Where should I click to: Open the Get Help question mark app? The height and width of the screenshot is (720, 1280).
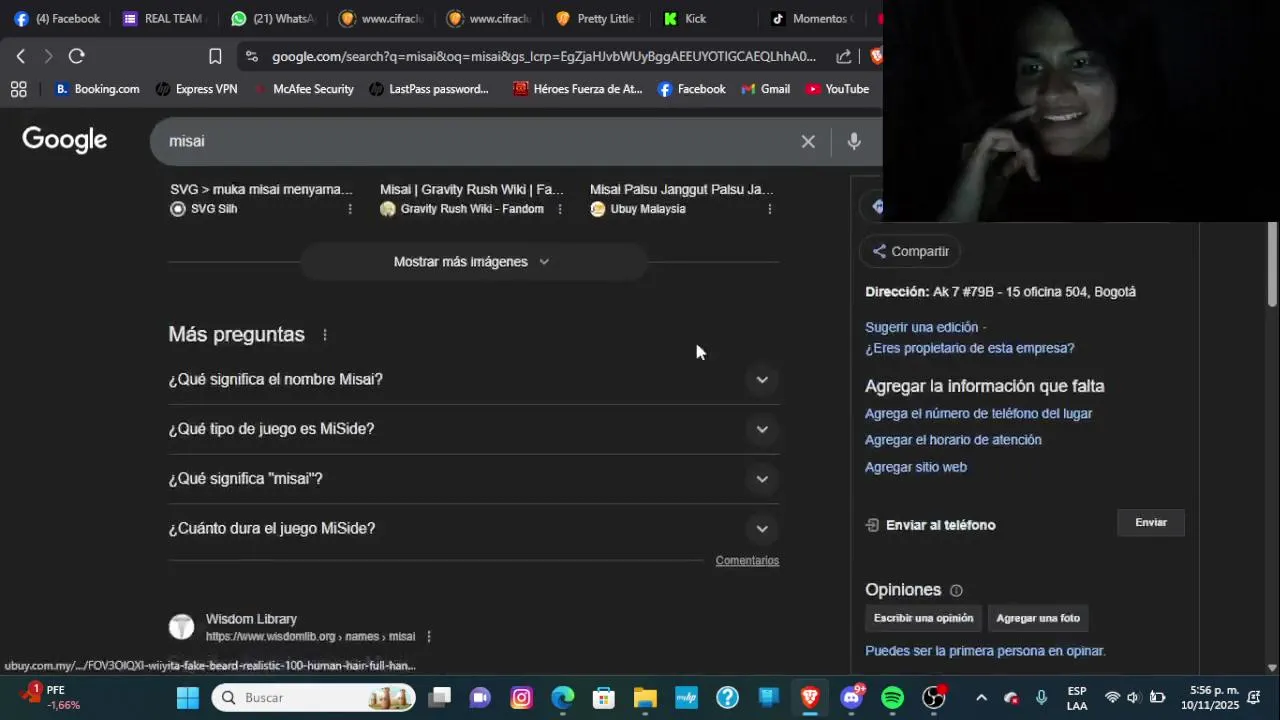[727, 697]
